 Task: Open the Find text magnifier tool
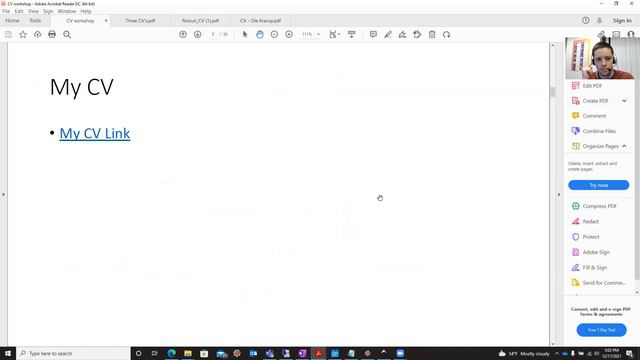point(67,35)
